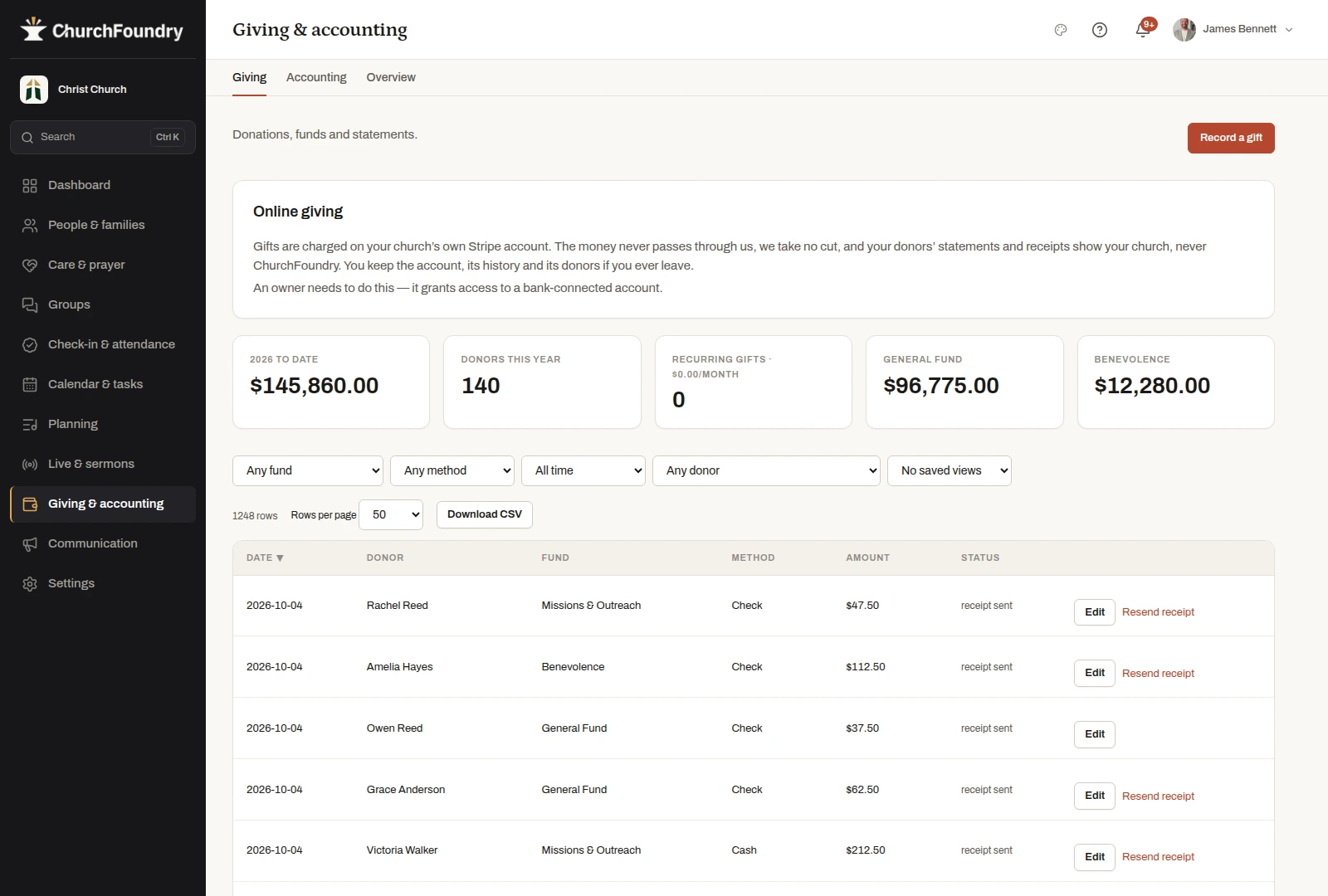Download CSV of gifts

pos(485,514)
